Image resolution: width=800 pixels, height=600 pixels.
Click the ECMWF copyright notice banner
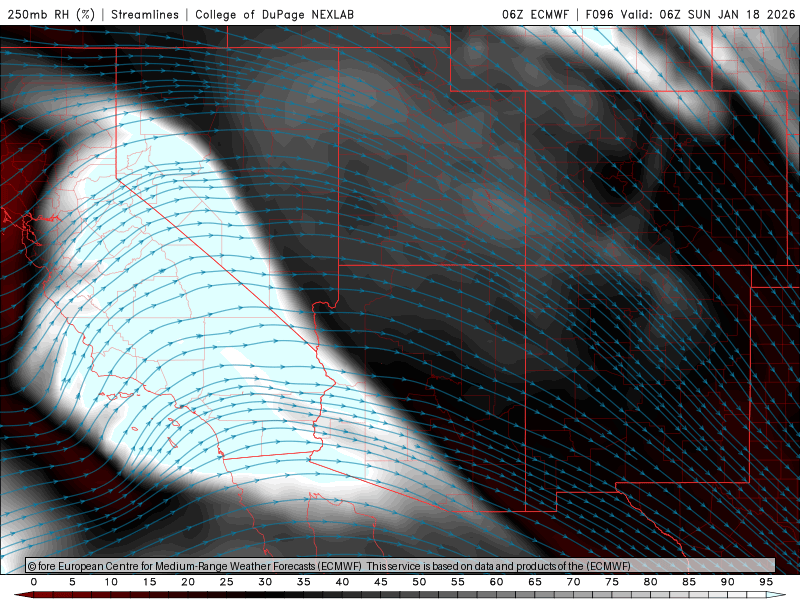point(400,566)
